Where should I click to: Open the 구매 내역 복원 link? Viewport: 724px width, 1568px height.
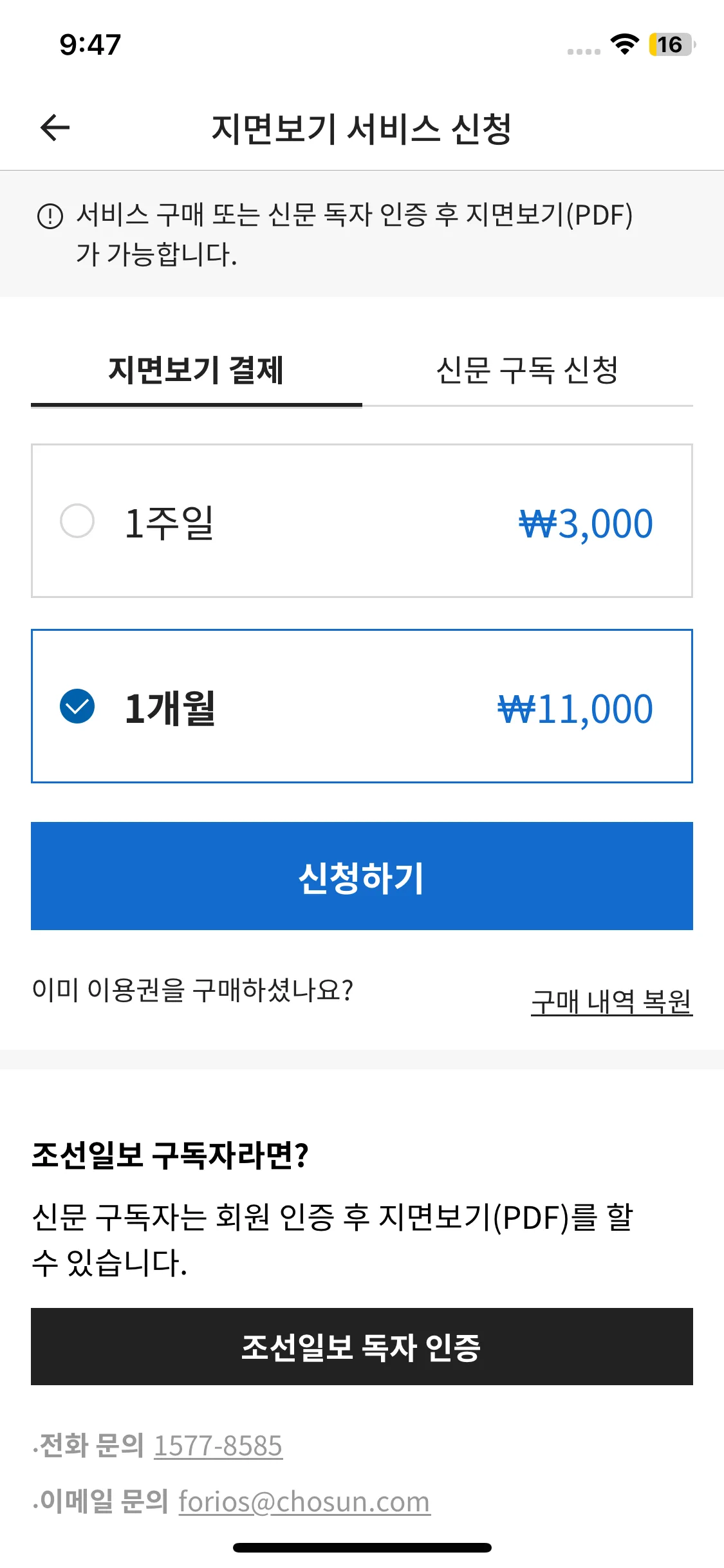tap(611, 1002)
